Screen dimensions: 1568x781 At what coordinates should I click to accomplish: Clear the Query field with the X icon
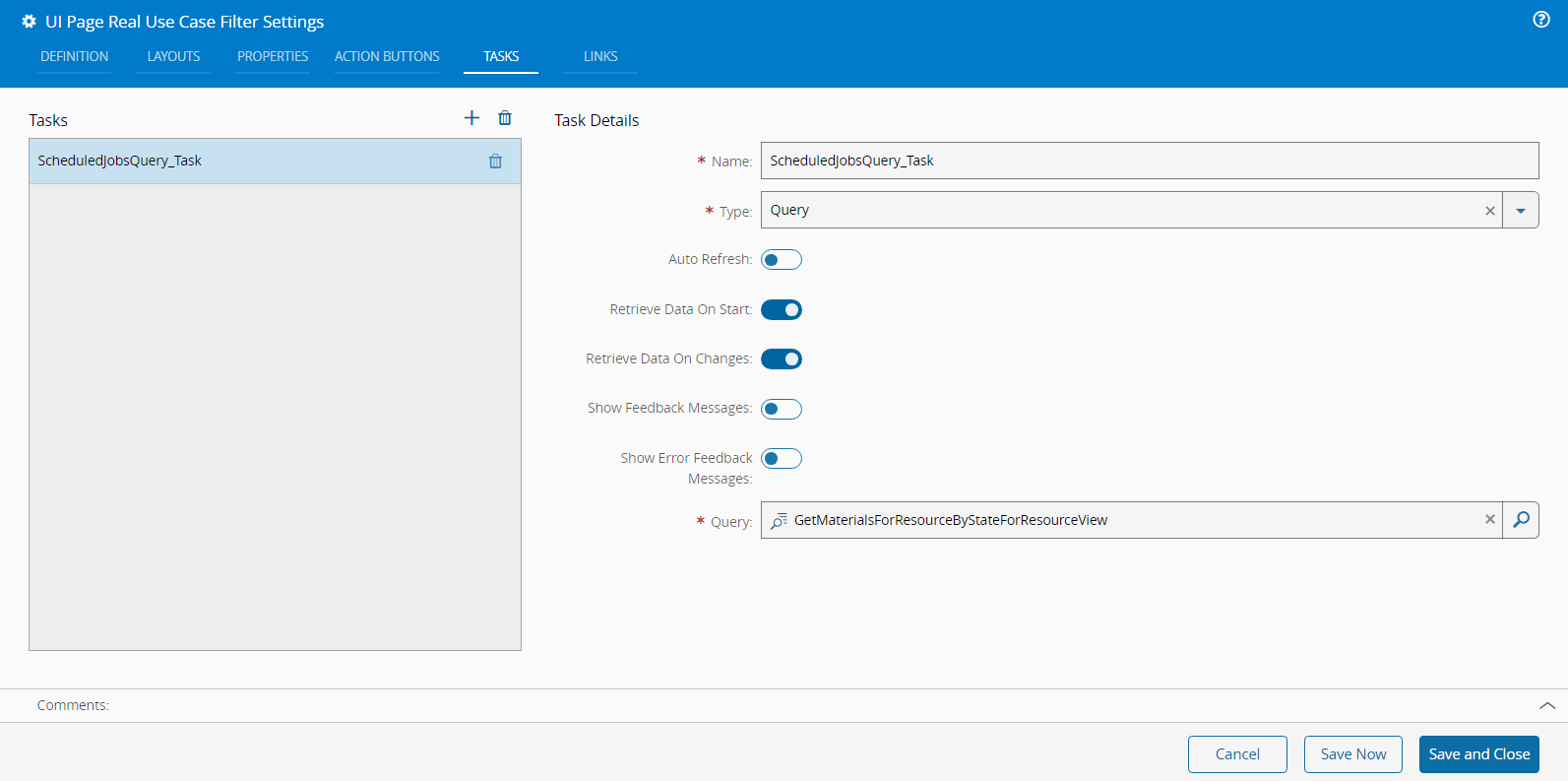coord(1489,520)
